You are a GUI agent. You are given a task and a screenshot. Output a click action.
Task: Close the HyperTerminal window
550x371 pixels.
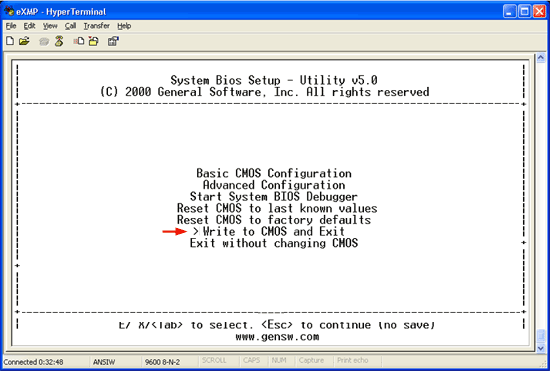[x=539, y=12]
